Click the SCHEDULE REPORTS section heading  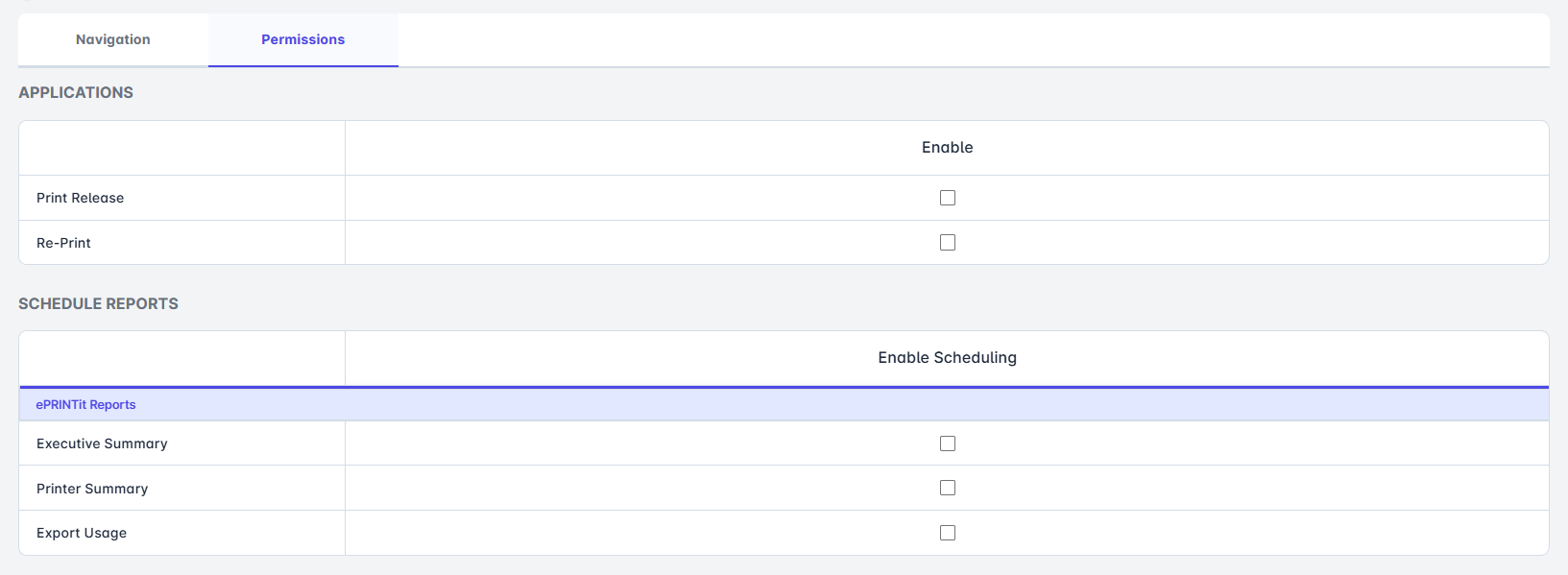[x=98, y=303]
